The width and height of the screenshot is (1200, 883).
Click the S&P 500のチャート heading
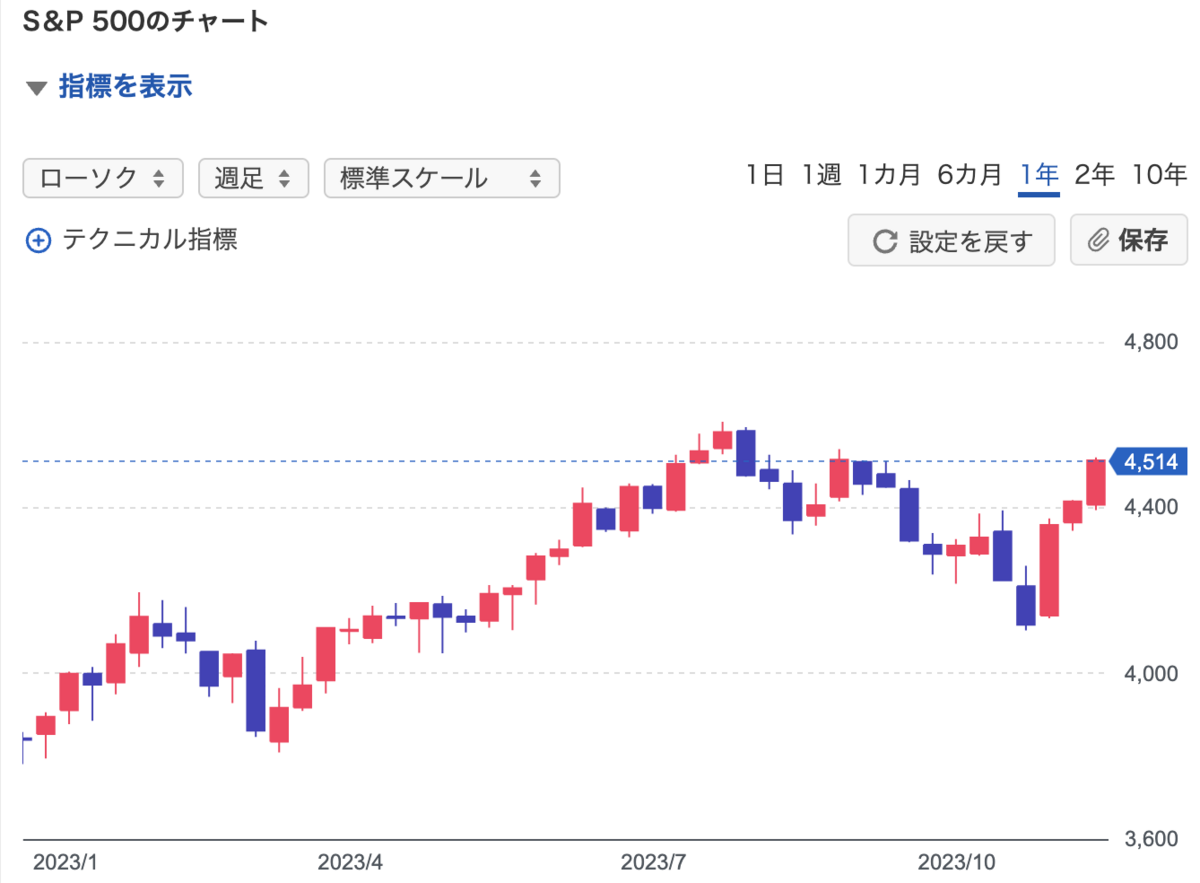click(146, 21)
